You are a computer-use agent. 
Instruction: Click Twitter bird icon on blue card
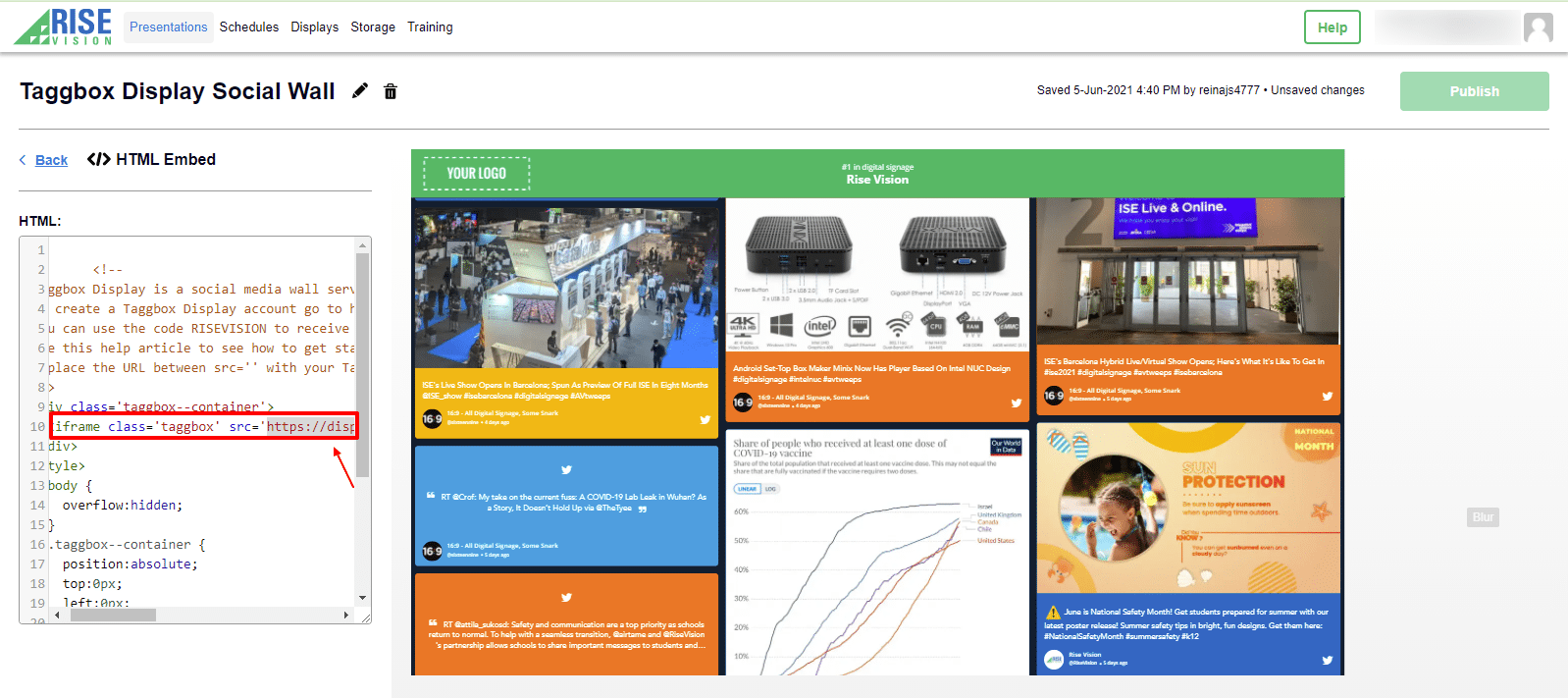coord(566,470)
